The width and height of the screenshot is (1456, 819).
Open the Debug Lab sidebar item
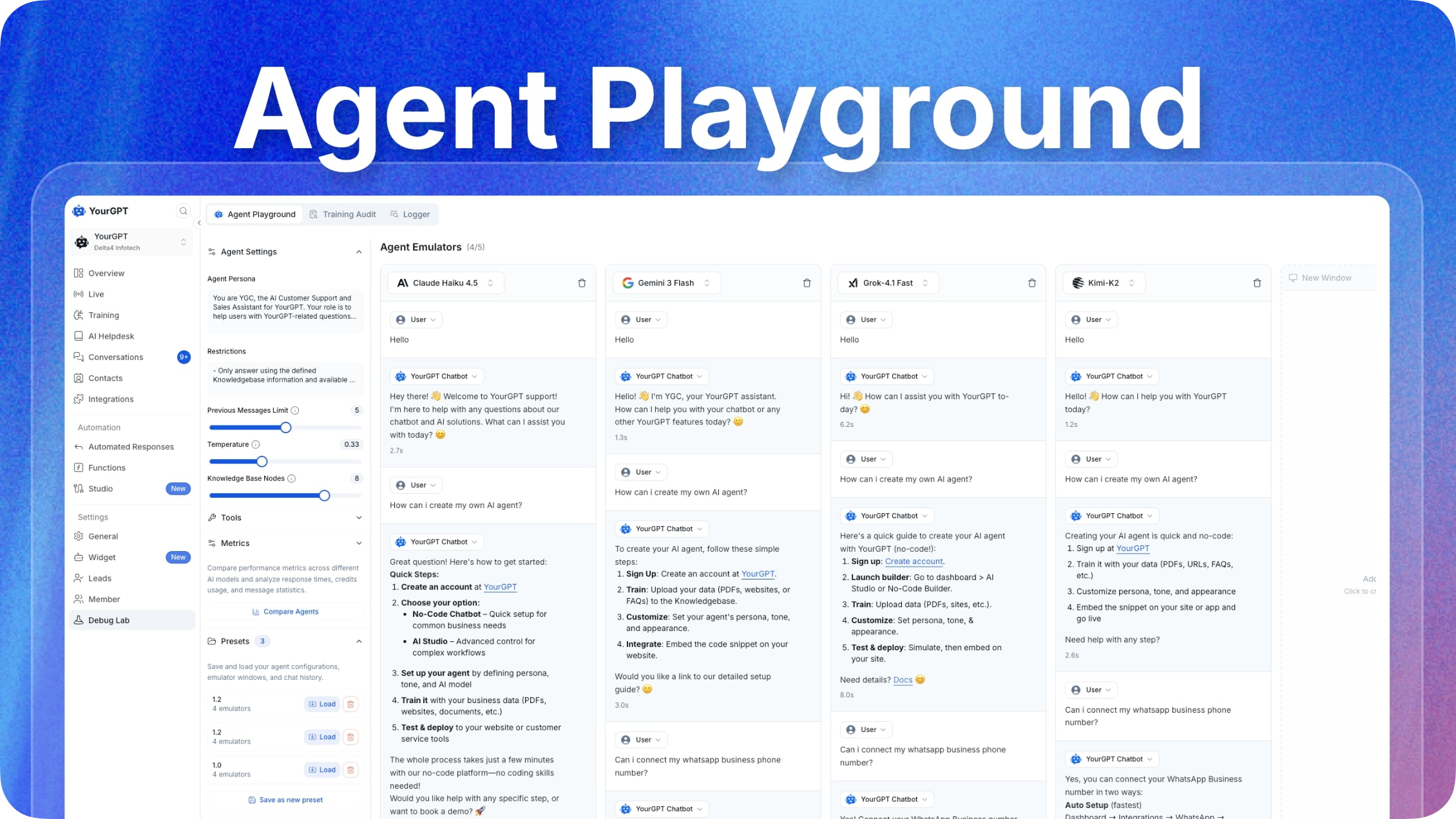(x=109, y=621)
